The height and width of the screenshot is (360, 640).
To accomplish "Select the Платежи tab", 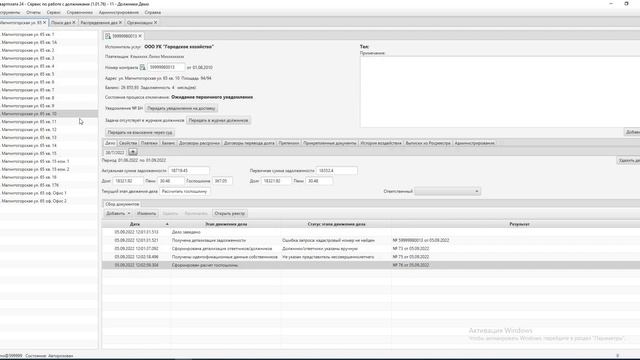I will pyautogui.click(x=149, y=143).
